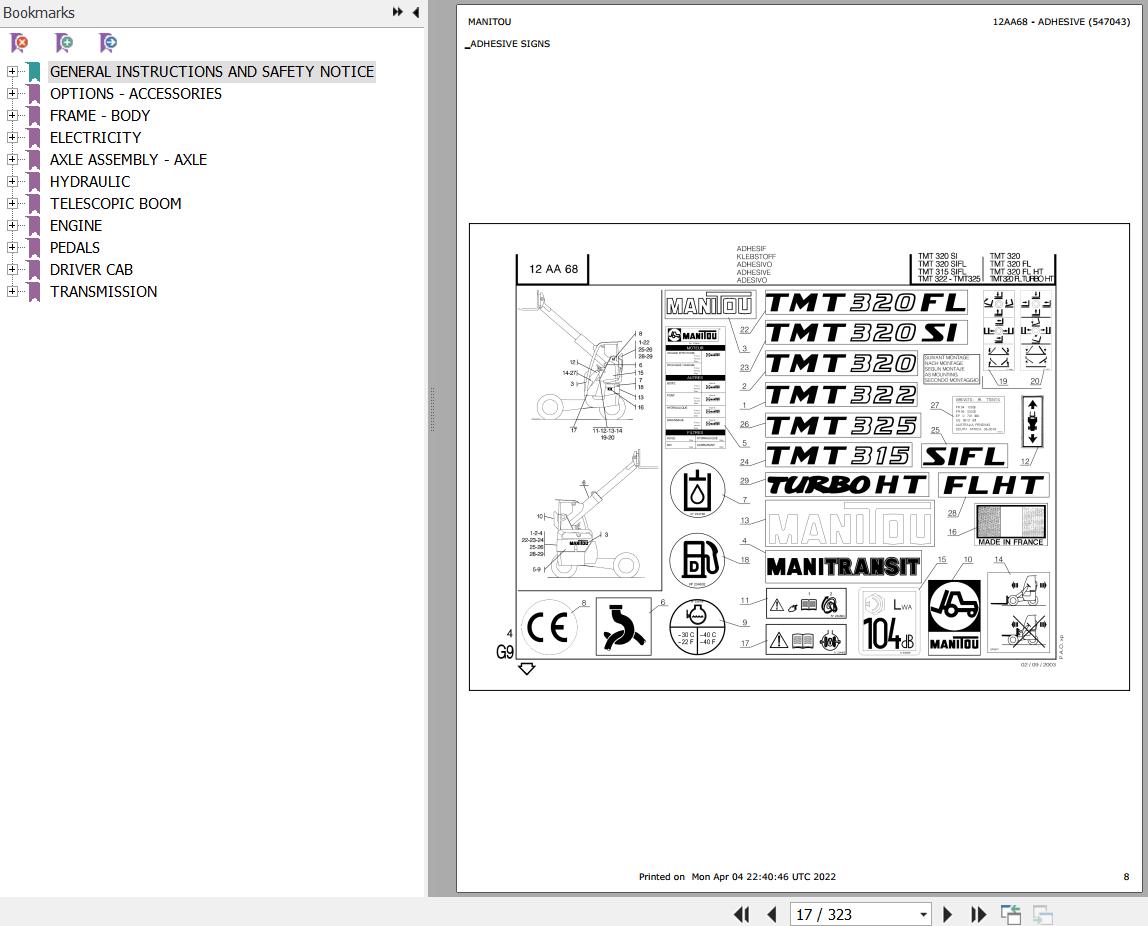Open the page number dropdown arrow
Viewport: 1148px width, 926px height.
pyautogui.click(x=923, y=914)
